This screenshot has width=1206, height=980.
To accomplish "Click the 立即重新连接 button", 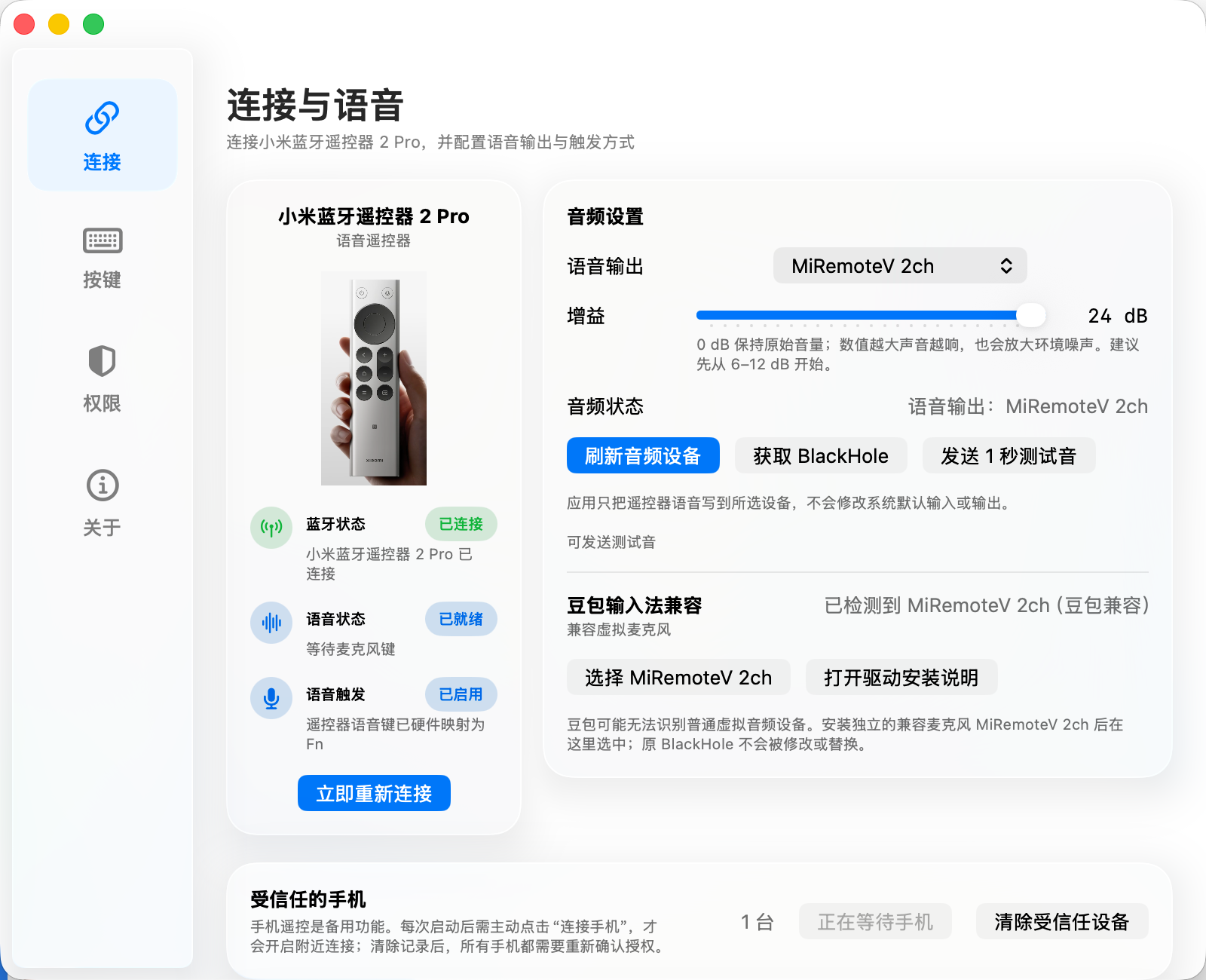I will [x=374, y=793].
